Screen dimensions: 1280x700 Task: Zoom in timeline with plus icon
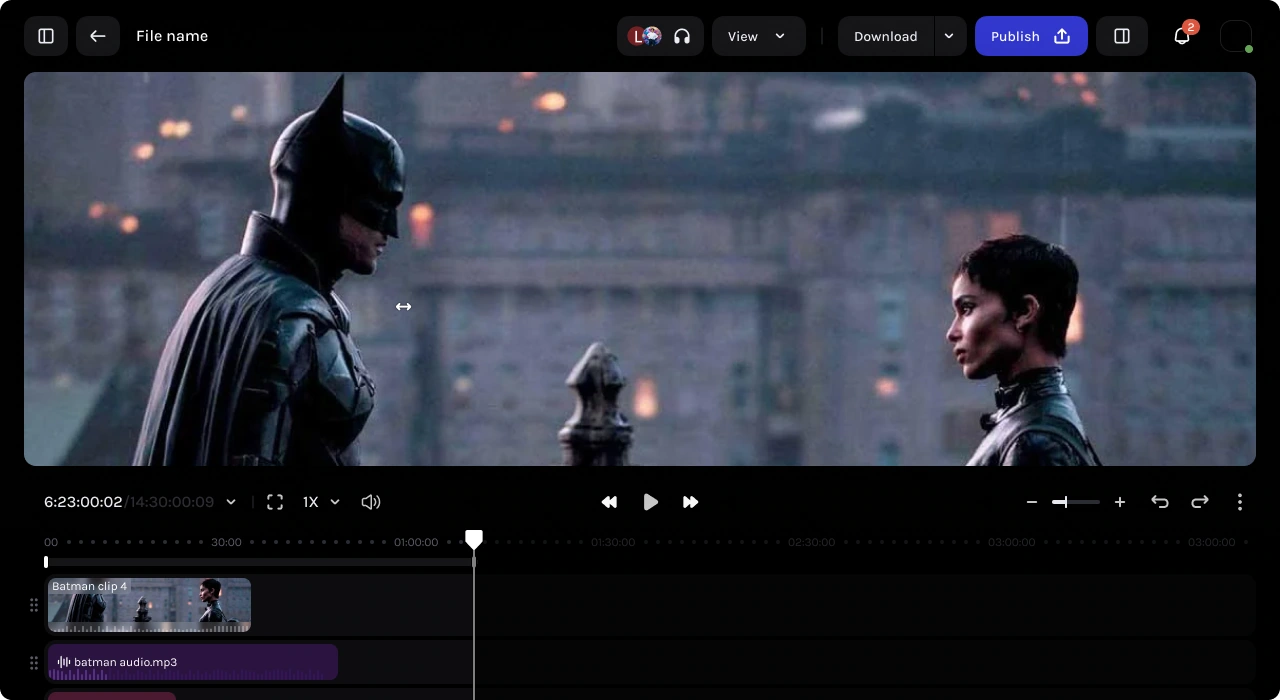coord(1120,502)
